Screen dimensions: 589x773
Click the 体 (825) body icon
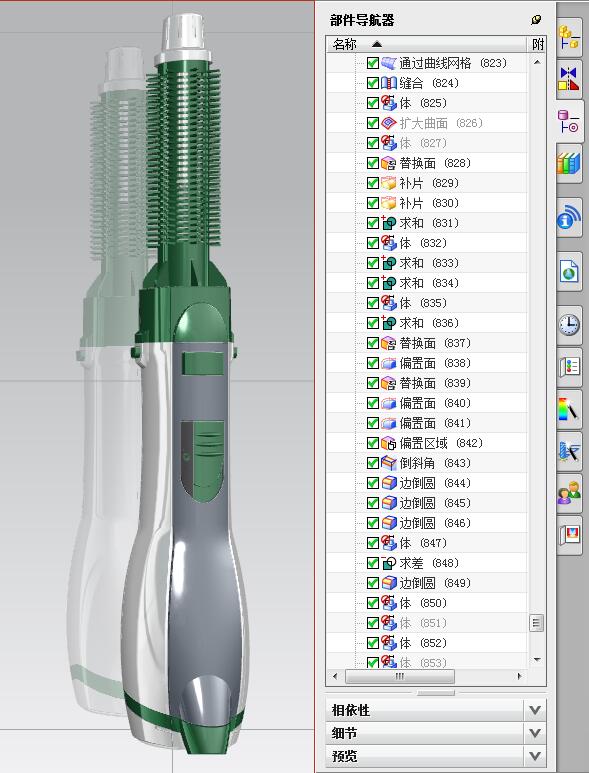click(389, 103)
